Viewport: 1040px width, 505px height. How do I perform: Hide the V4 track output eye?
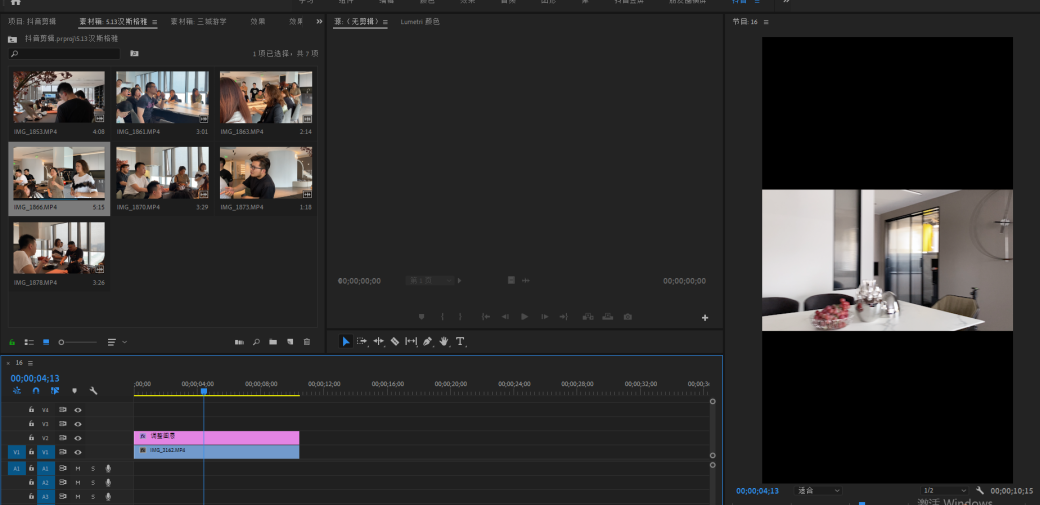[78, 410]
